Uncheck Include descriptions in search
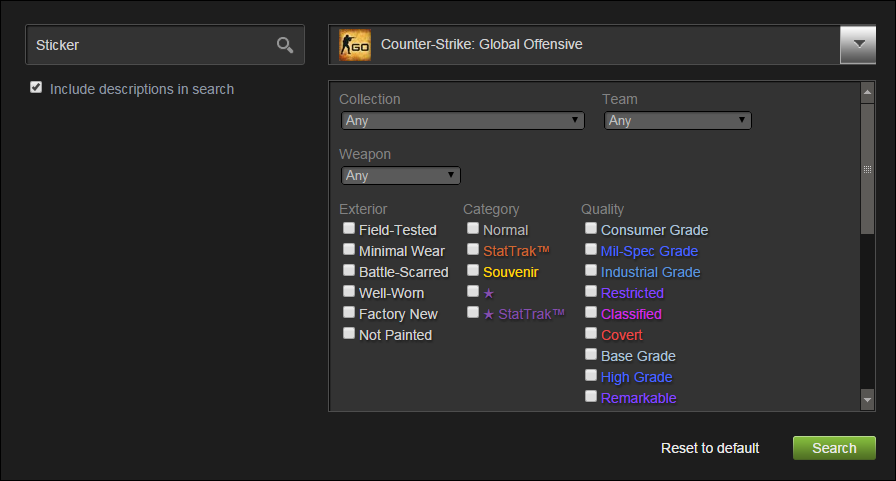The height and width of the screenshot is (481, 896). [x=37, y=88]
